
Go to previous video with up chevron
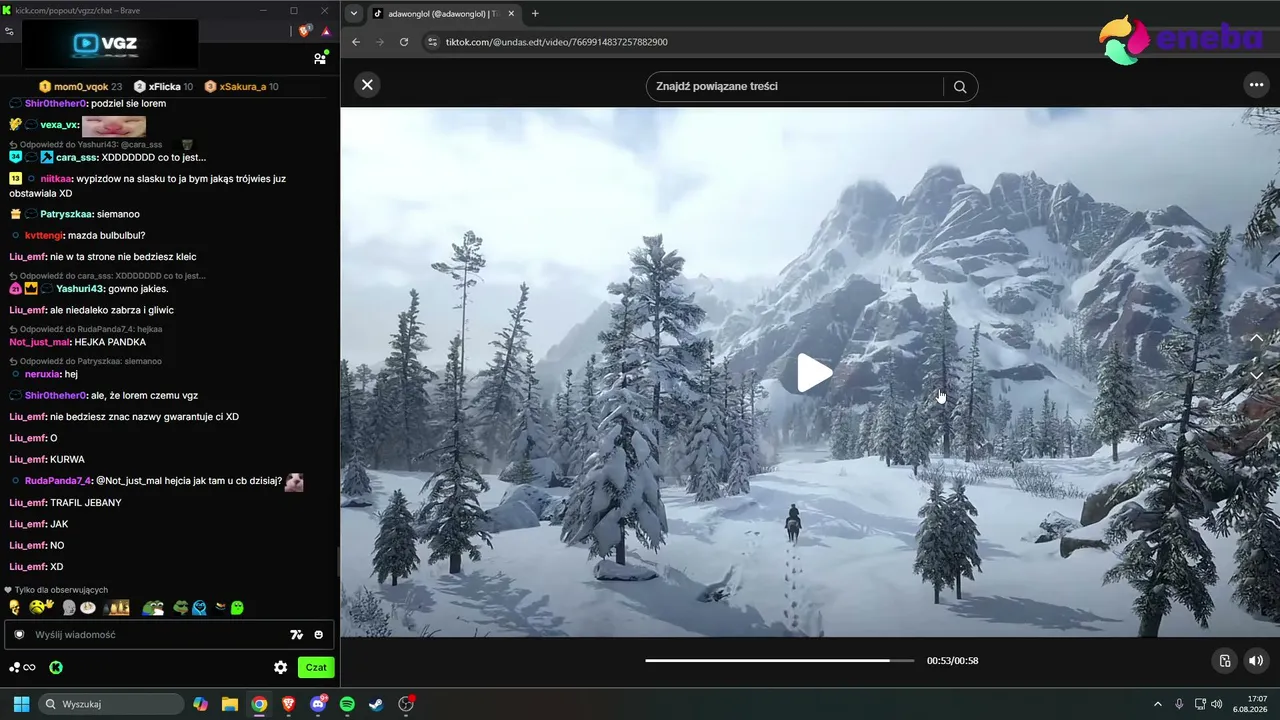1257,338
